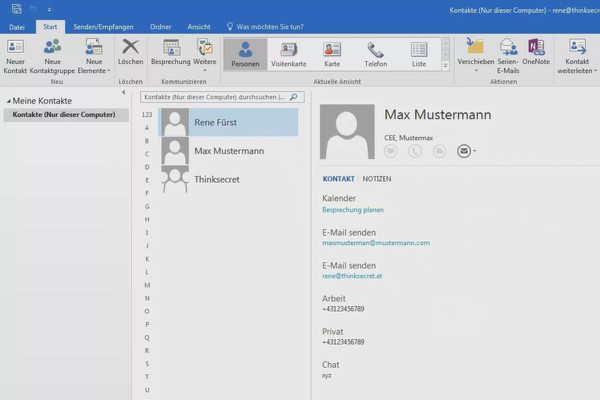The height and width of the screenshot is (400, 600).
Task: Click the Undo quick access icon
Action: point(34,9)
